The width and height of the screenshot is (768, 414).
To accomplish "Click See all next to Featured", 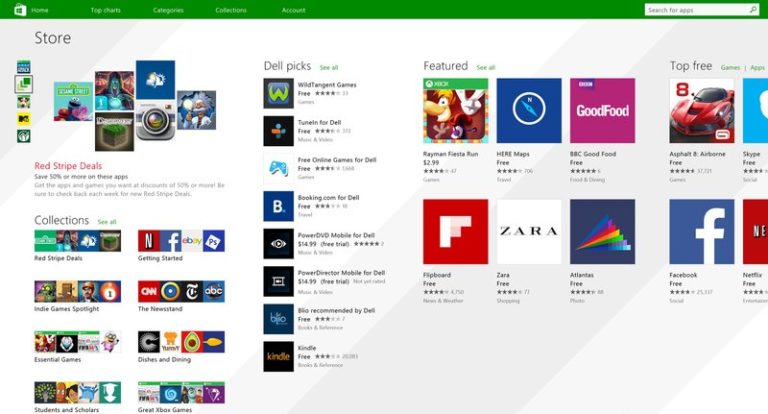I will 485,68.
